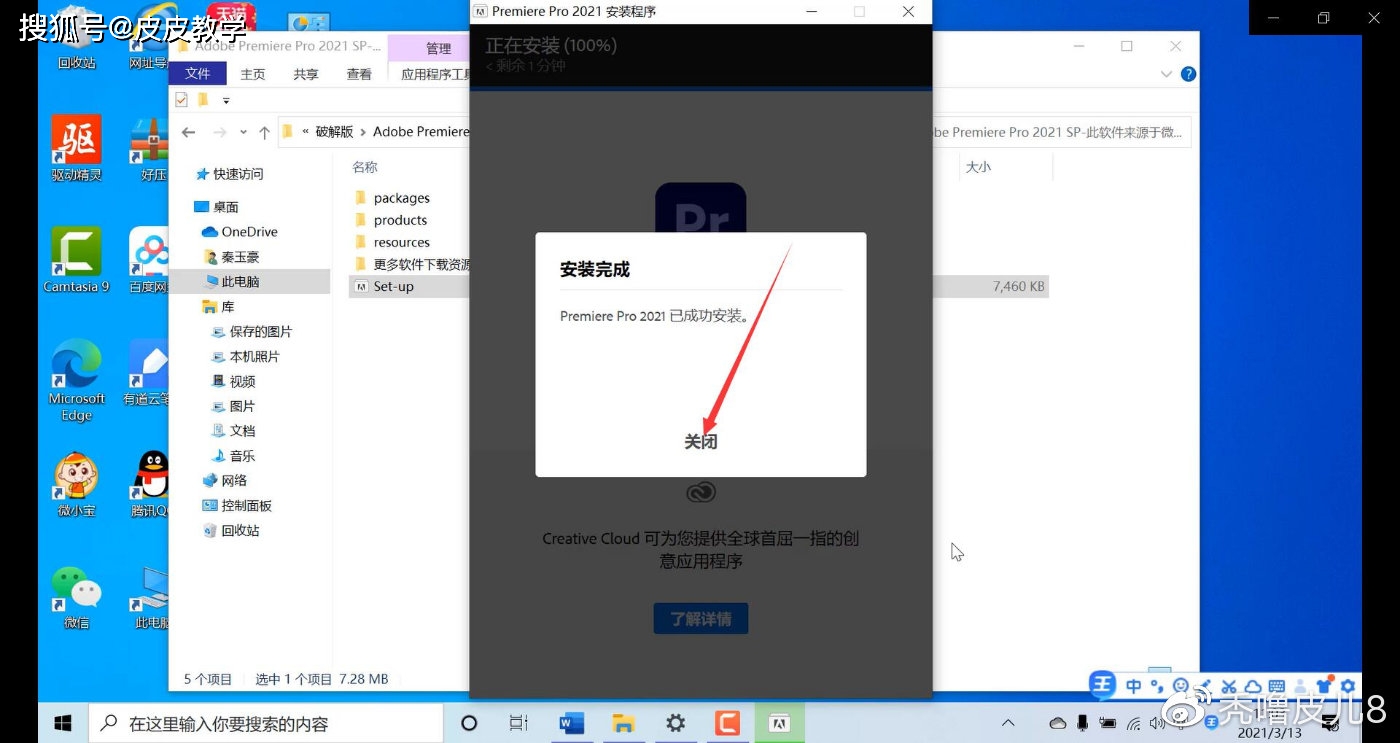Go up one folder level in Explorer
The image size is (1400, 743).
[x=264, y=132]
